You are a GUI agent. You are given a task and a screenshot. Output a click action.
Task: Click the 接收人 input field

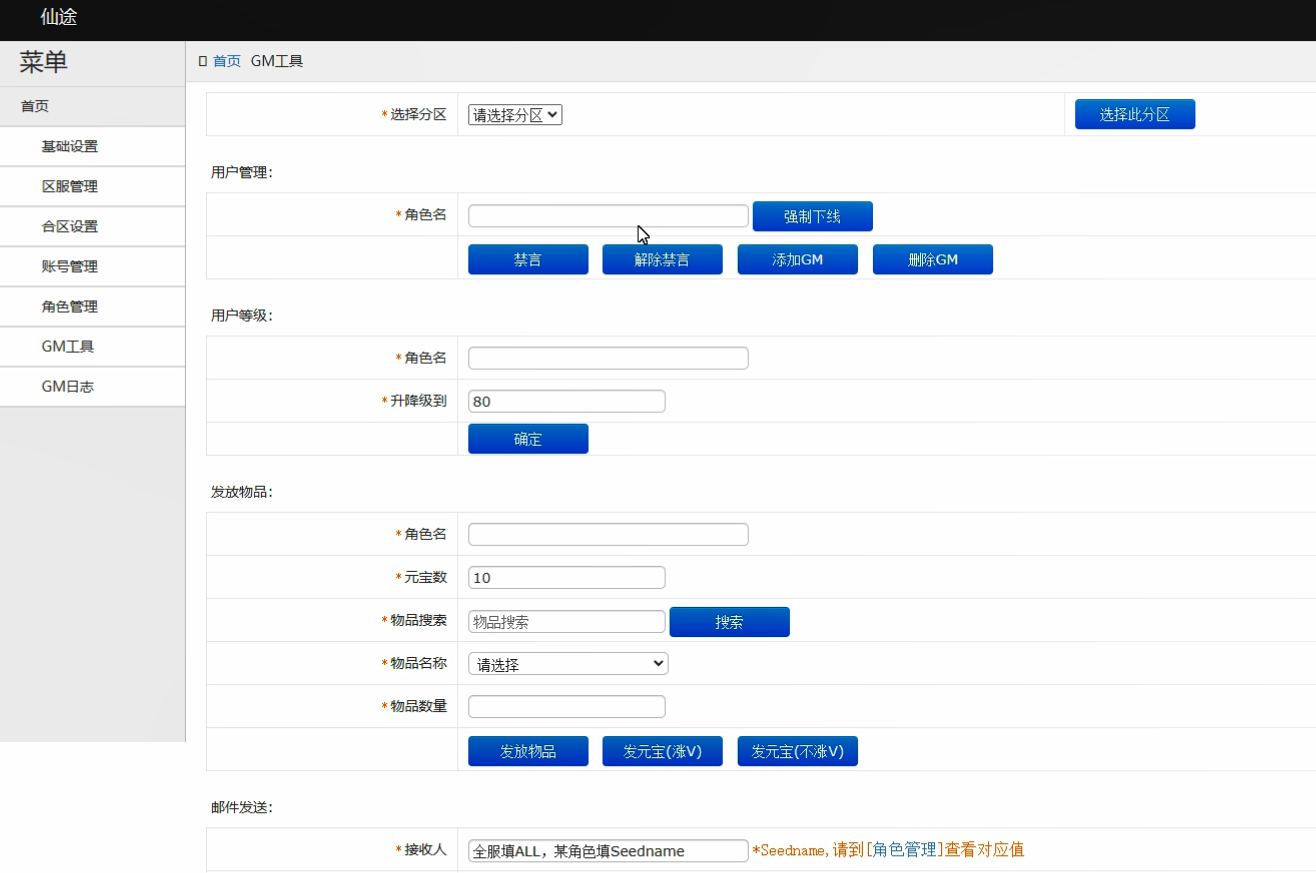coord(608,851)
